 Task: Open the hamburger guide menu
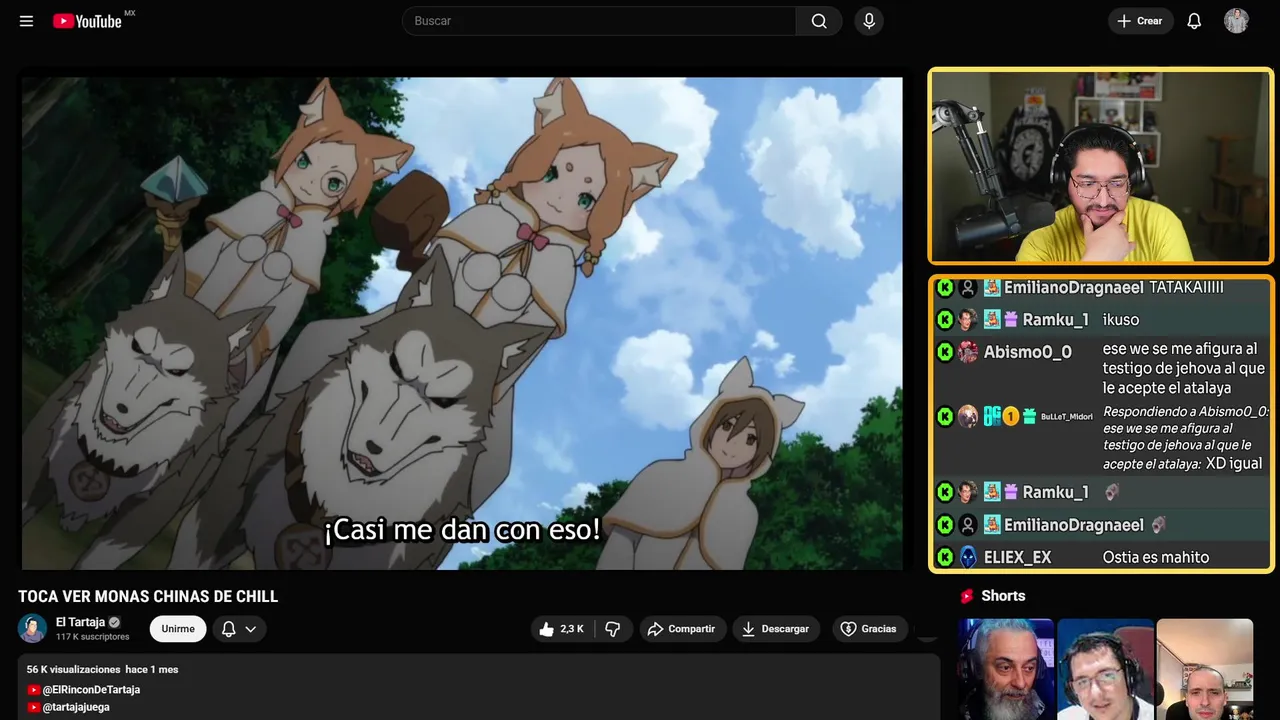pos(26,21)
